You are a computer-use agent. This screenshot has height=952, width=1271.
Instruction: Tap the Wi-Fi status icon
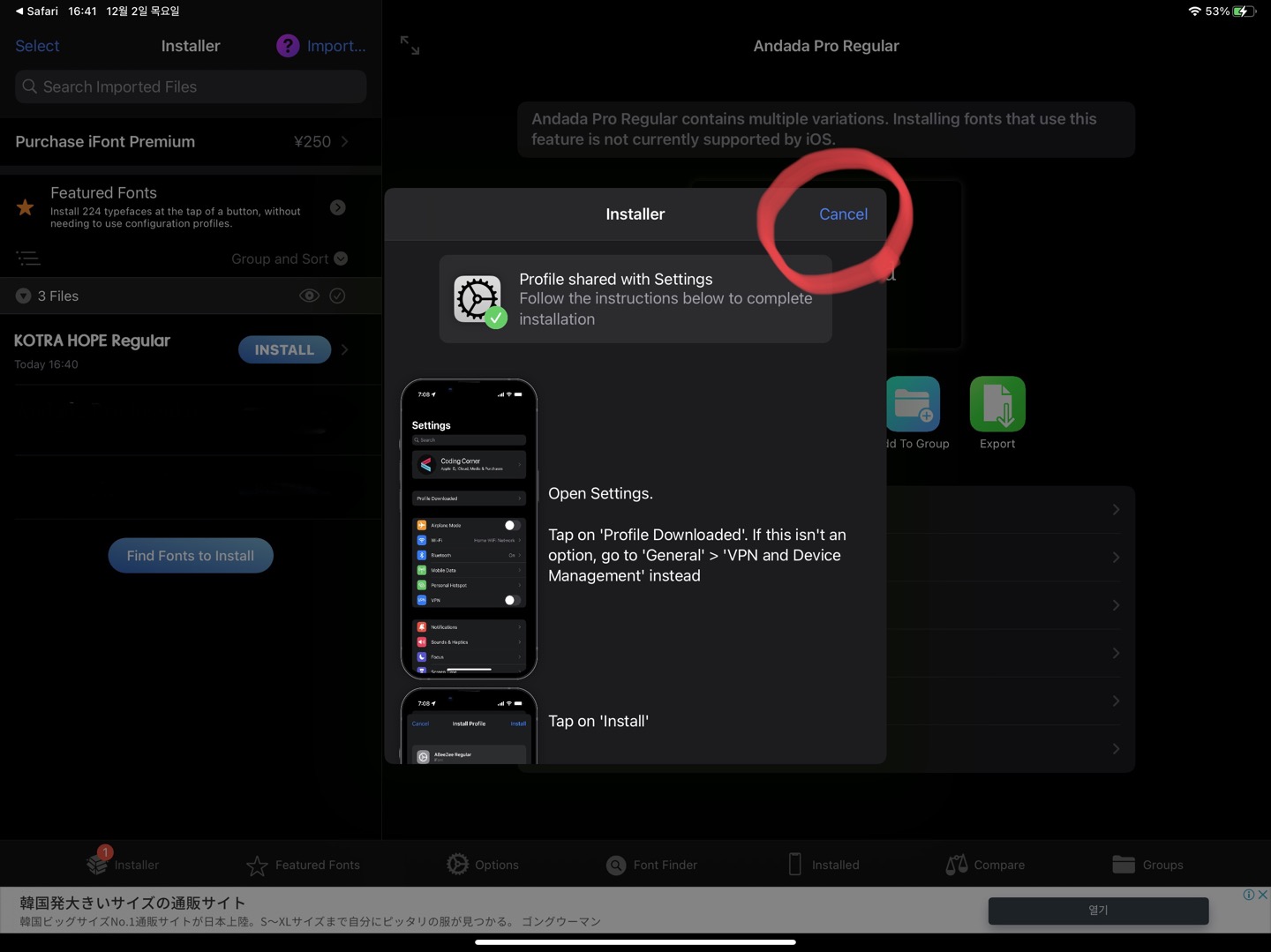(1195, 11)
